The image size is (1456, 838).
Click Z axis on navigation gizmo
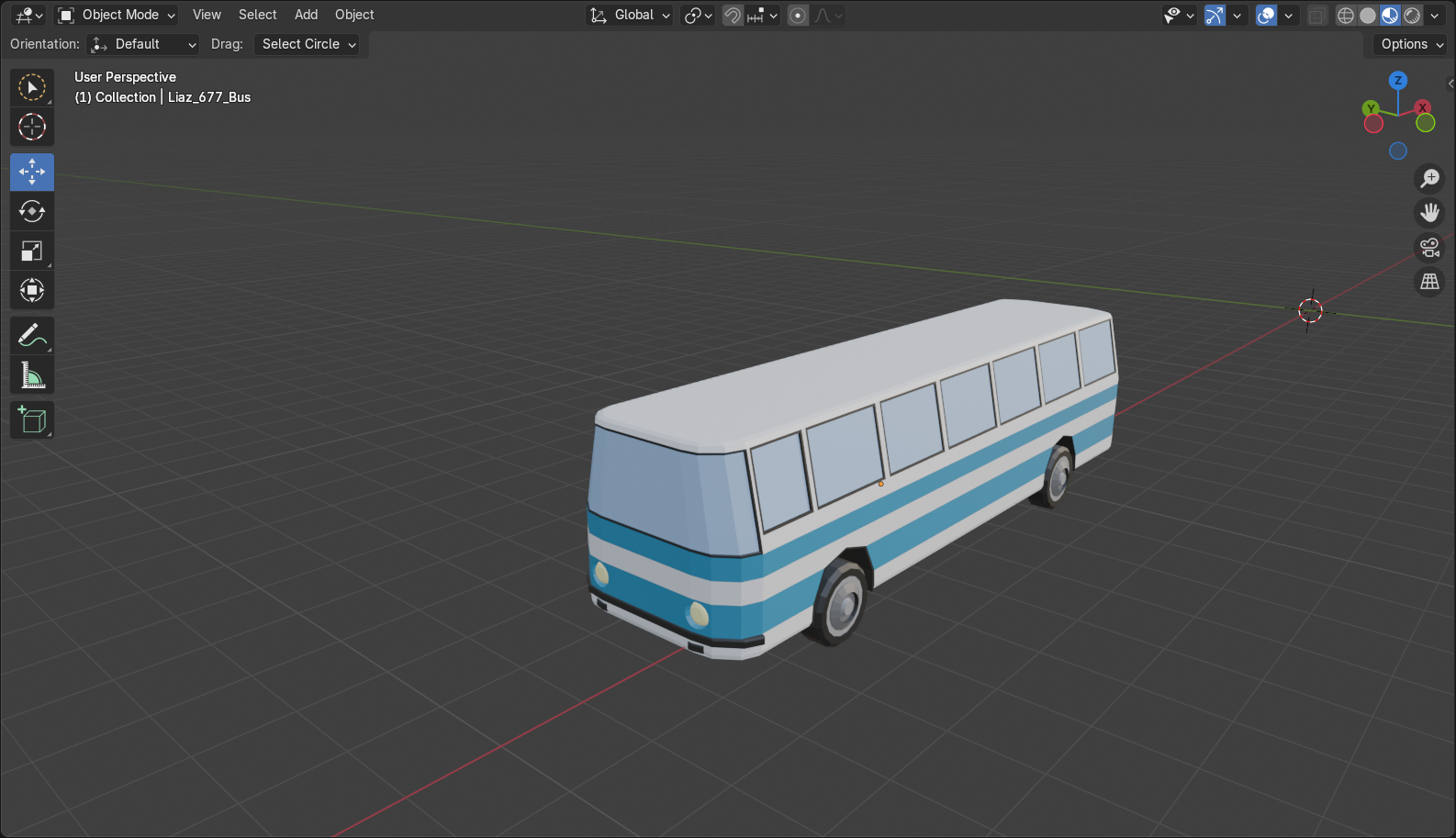pos(1398,81)
